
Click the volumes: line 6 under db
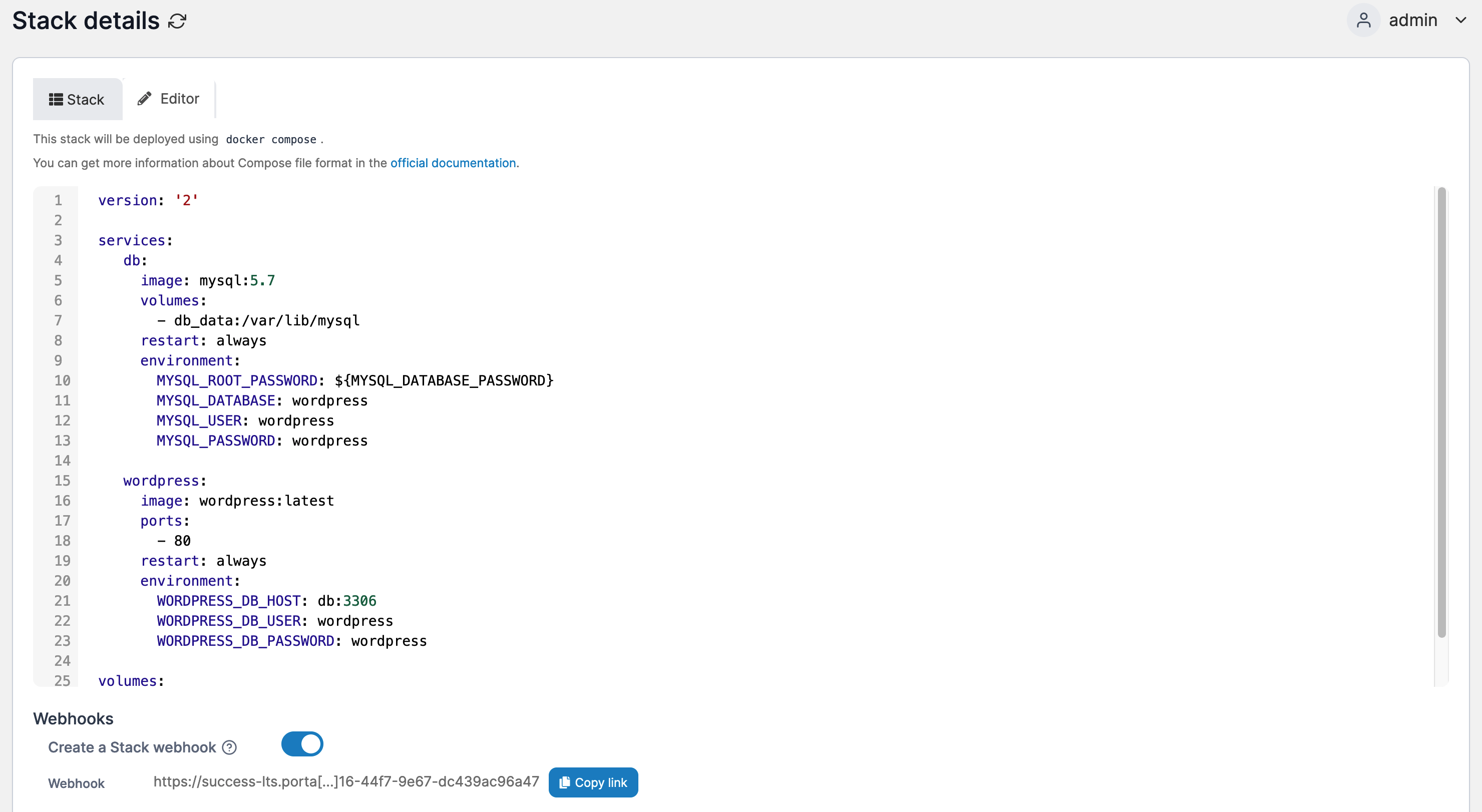[174, 301]
